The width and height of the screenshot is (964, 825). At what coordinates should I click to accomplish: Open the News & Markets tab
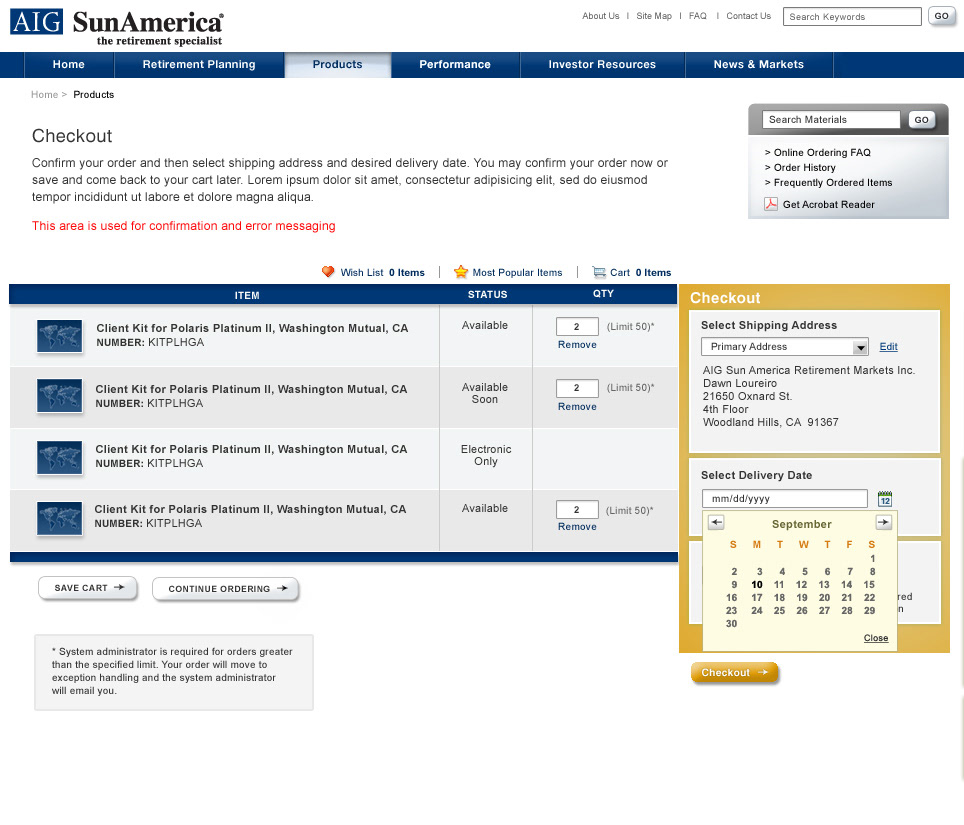tap(759, 65)
